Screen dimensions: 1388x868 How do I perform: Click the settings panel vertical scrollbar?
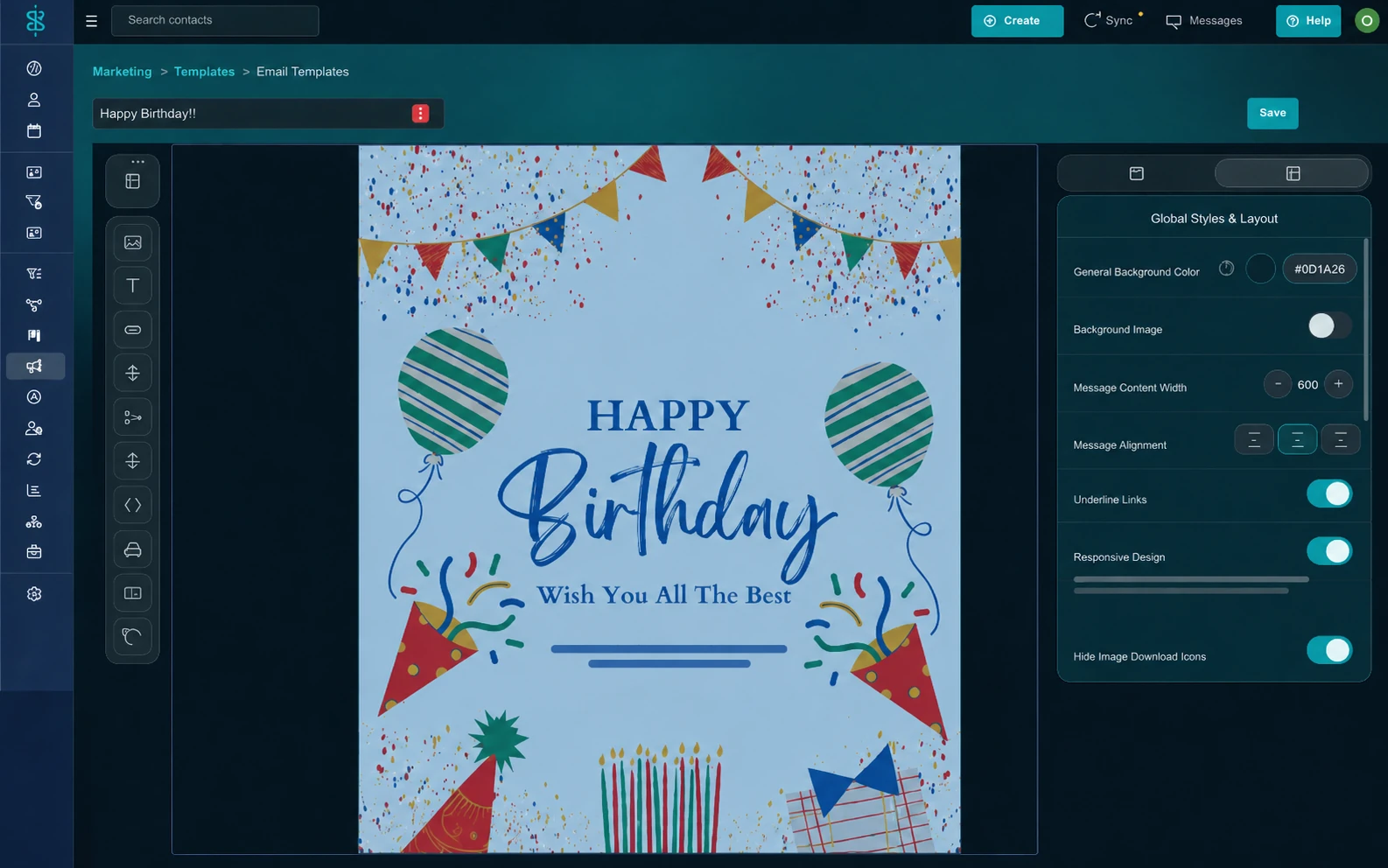click(x=1365, y=328)
